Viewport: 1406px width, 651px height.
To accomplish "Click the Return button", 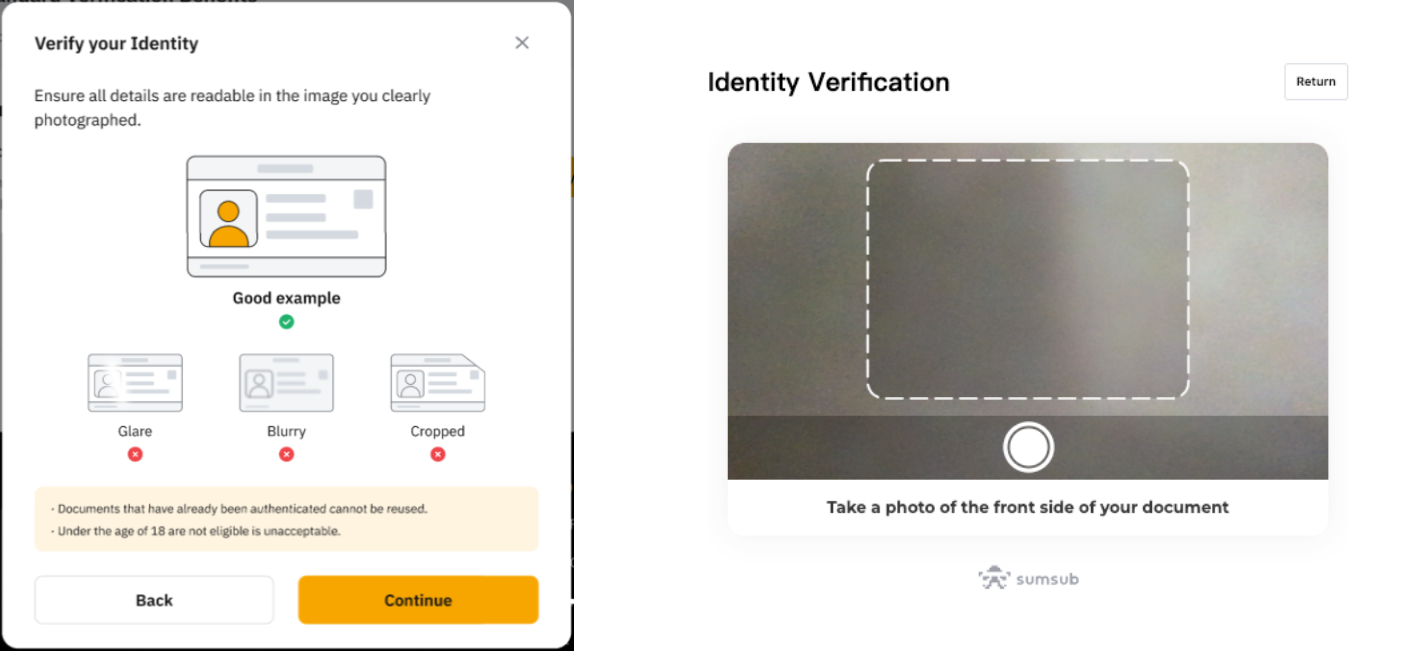I will 1315,82.
